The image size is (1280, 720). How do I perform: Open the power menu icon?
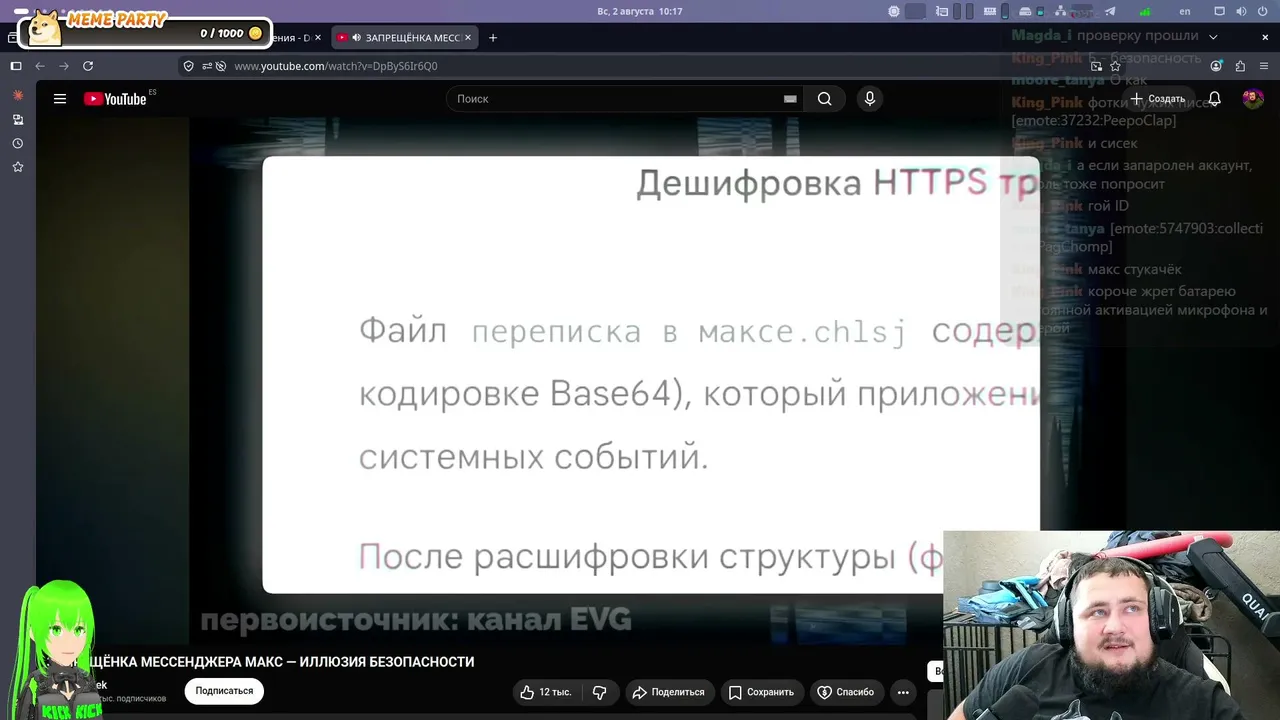[1264, 11]
